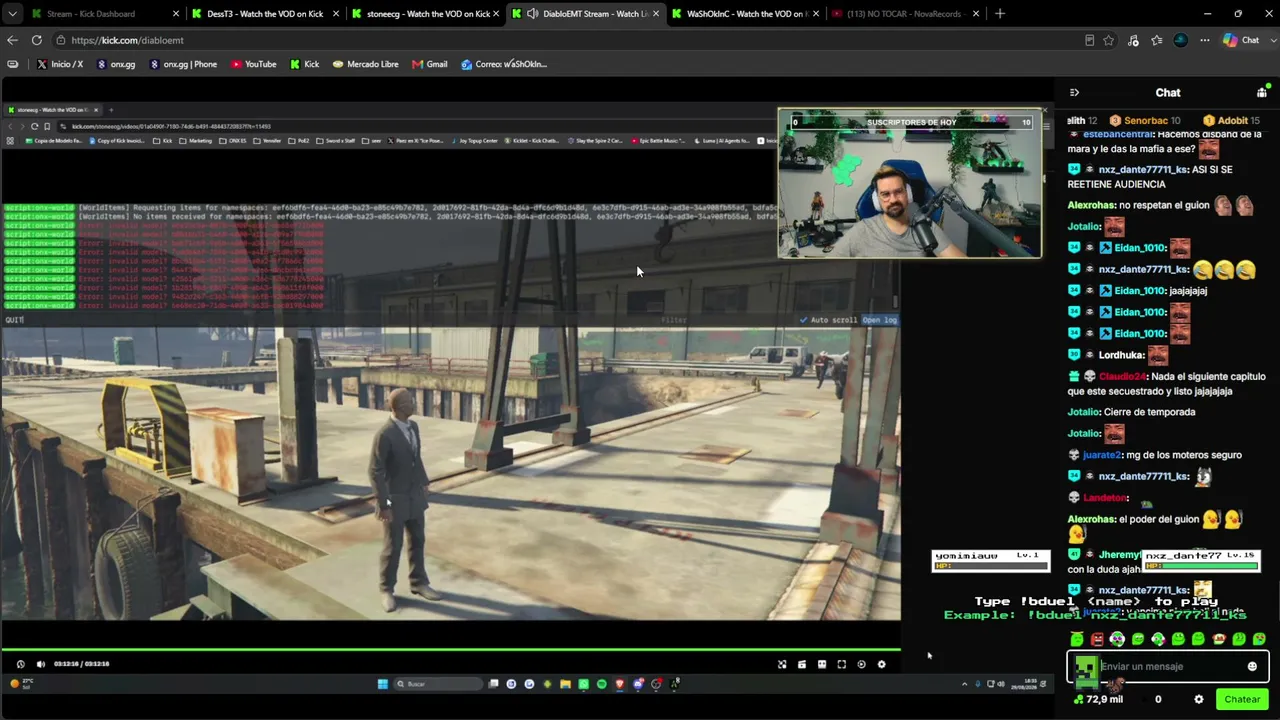The width and height of the screenshot is (1280, 720).
Task: Open File Explorer from the taskbar
Action: tap(565, 684)
